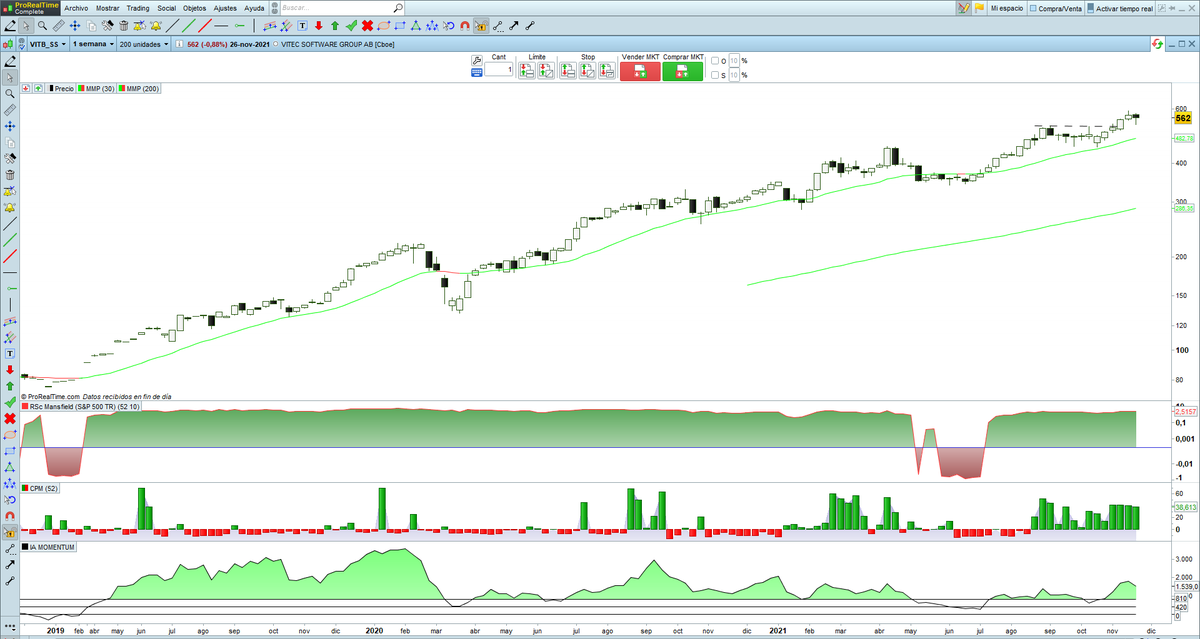
Task: Add a red X mark from top toolbar
Action: coord(367,25)
